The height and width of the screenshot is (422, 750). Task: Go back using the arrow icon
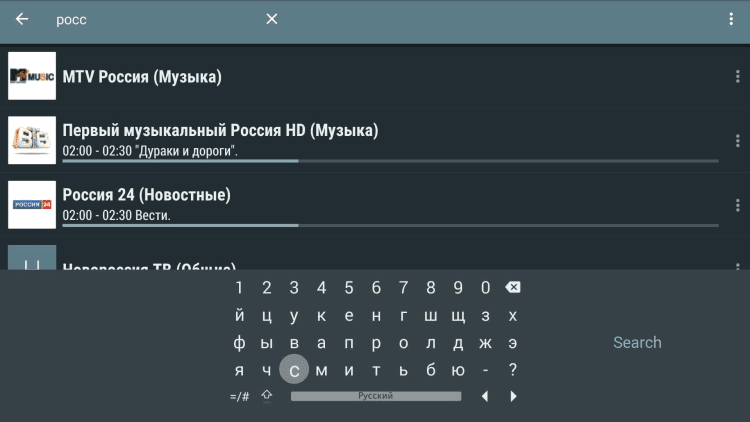tap(22, 19)
